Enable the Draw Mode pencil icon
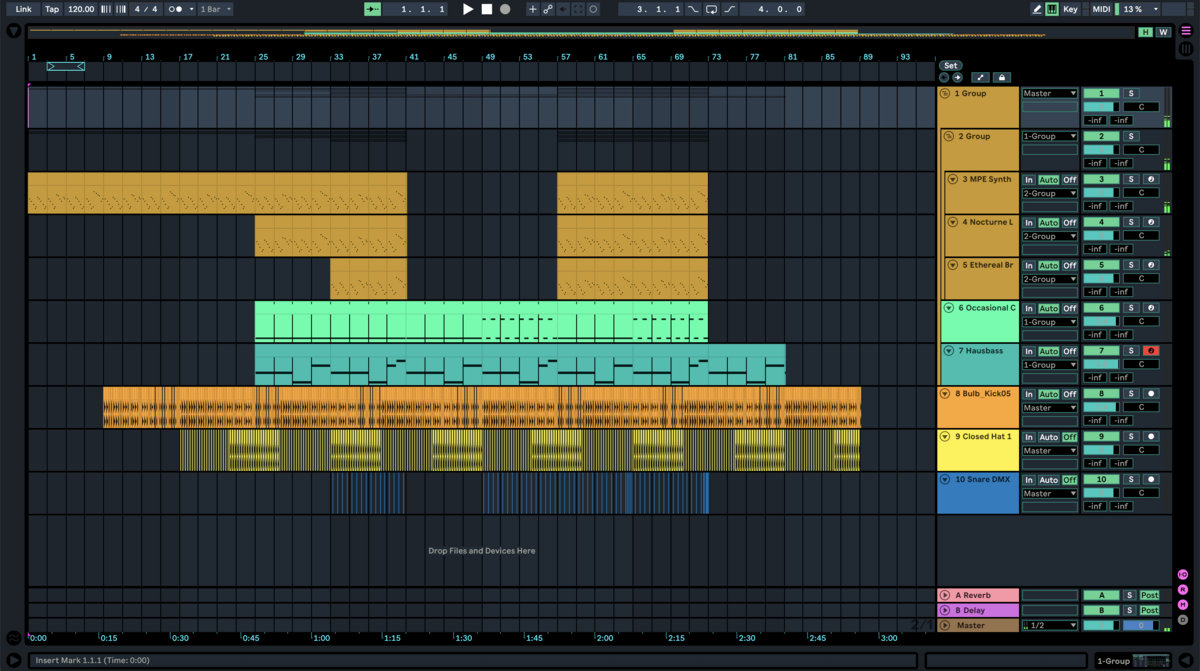 pos(1036,9)
